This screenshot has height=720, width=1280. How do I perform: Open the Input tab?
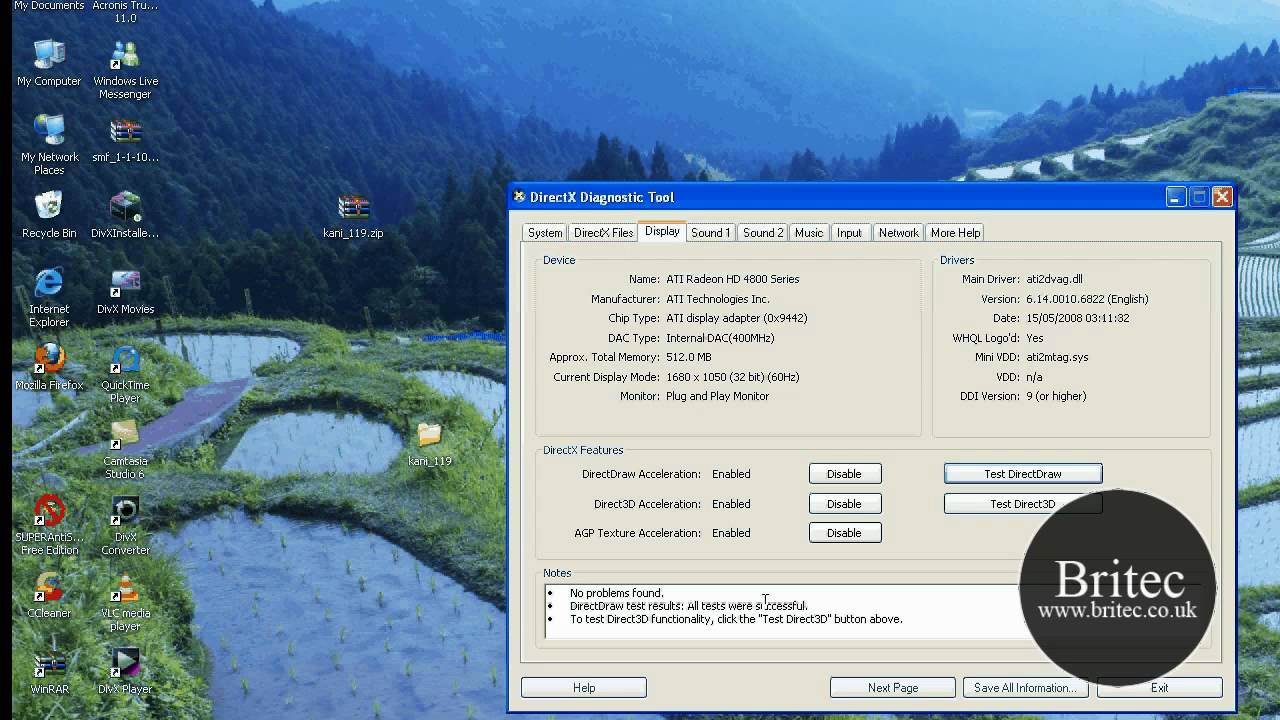(850, 233)
